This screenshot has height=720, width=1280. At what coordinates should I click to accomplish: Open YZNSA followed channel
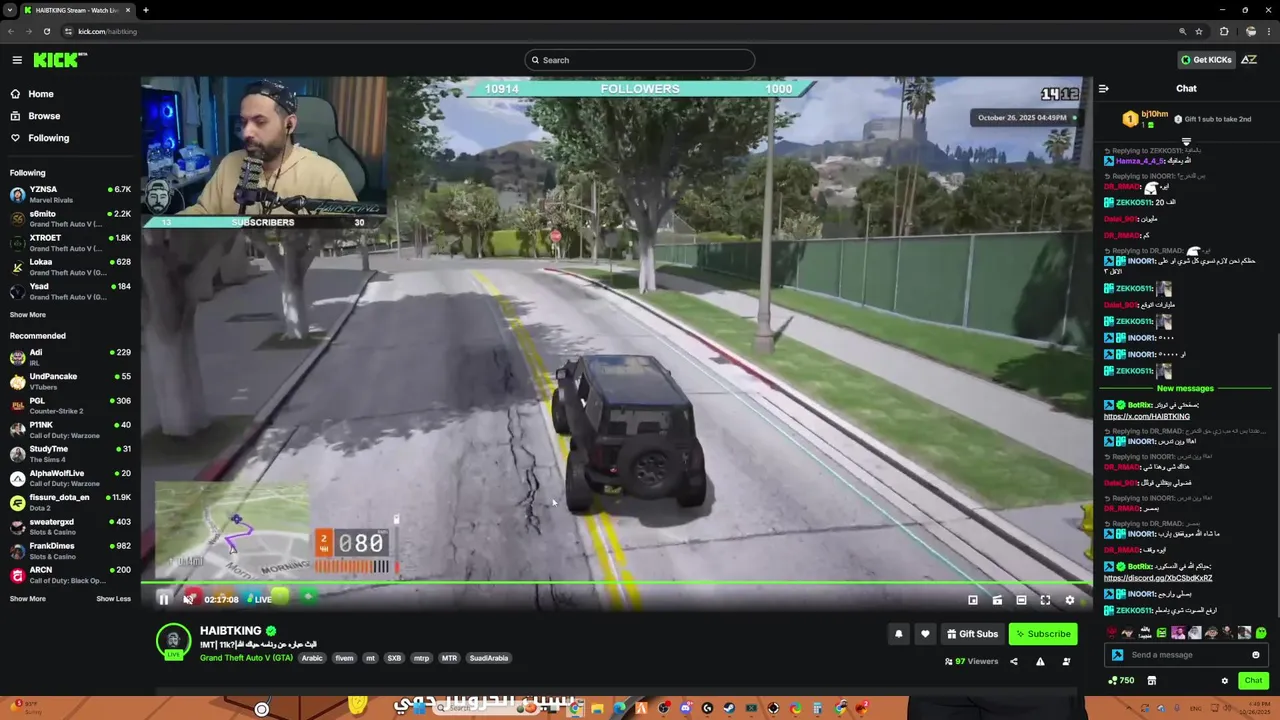coord(70,193)
